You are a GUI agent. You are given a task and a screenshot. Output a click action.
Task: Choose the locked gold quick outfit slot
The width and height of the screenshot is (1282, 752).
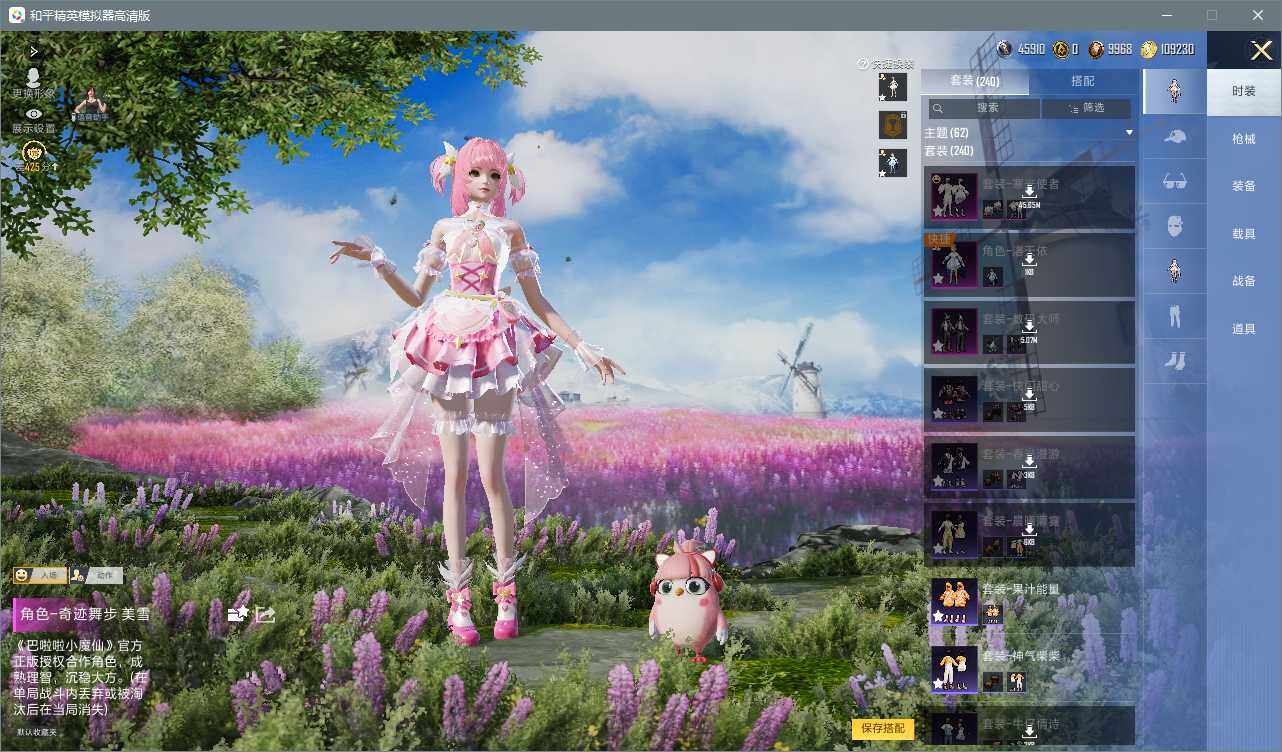(x=892, y=125)
